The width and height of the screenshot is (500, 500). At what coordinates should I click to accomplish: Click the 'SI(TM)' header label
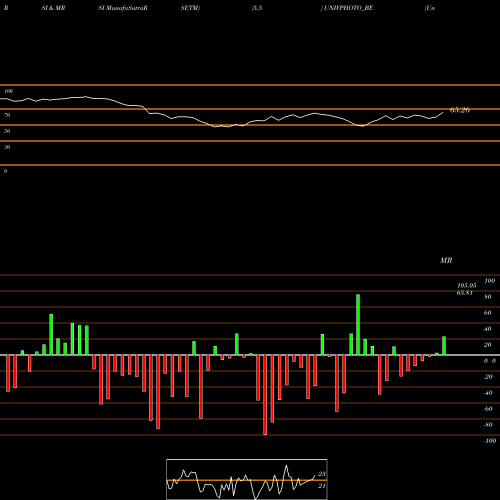(x=190, y=8)
